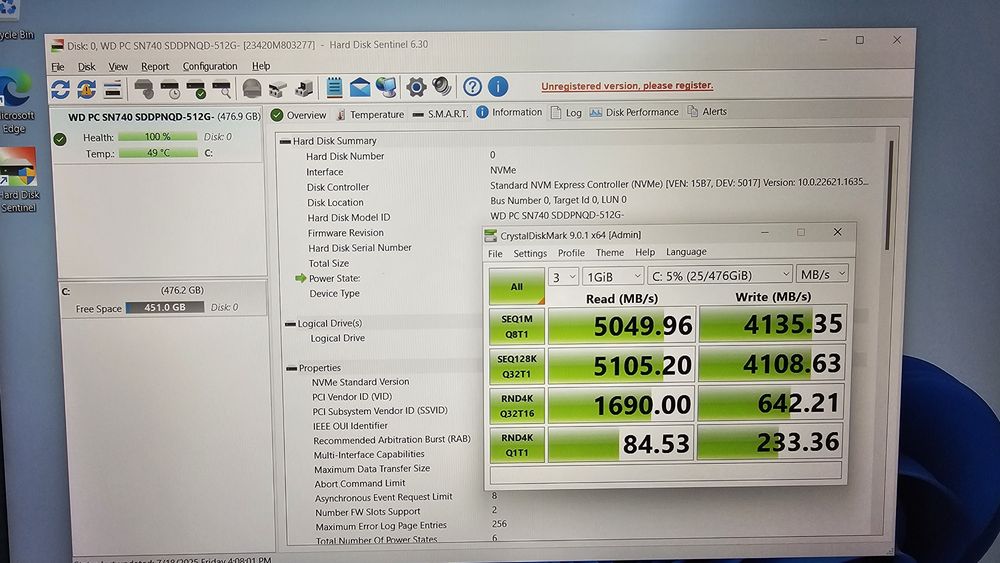Open the blue notepad report icon
The width and height of the screenshot is (1000, 563).
pyautogui.click(x=334, y=87)
